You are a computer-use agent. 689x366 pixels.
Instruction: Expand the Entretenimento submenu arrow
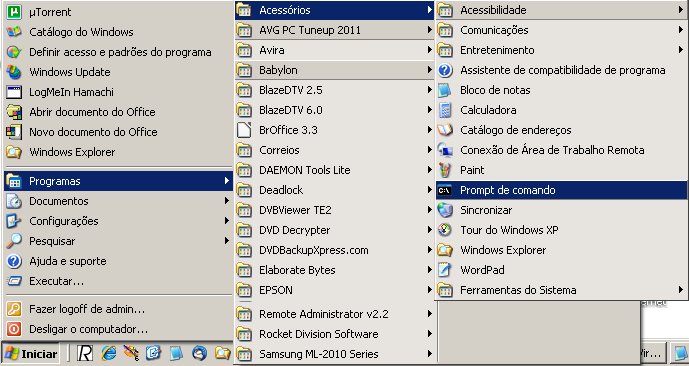click(681, 50)
